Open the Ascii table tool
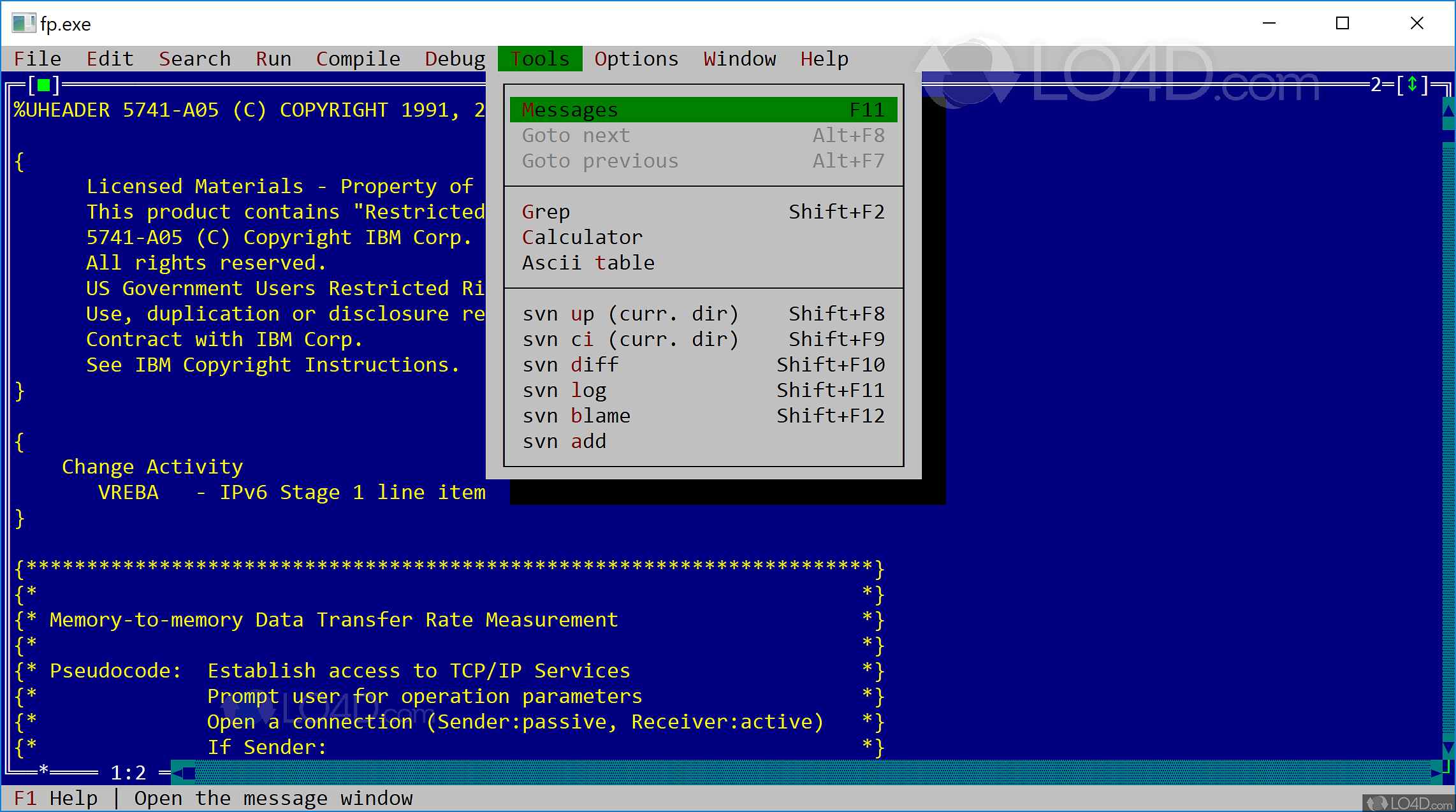 (x=585, y=263)
